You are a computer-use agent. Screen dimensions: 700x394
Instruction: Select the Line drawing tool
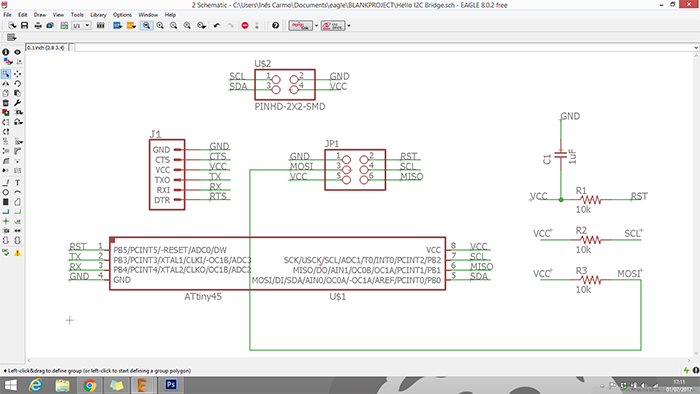[x=6, y=182]
